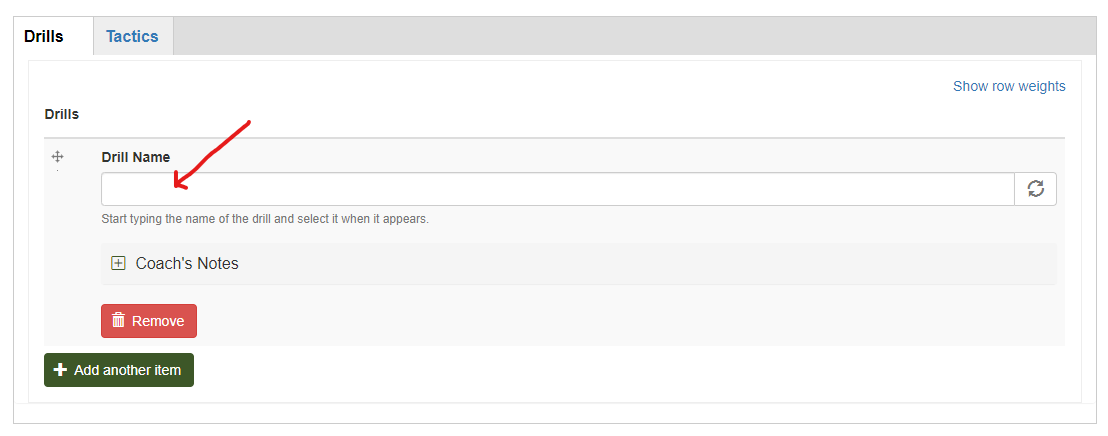The height and width of the screenshot is (436, 1108).
Task: Focus the Drill Name text field
Action: click(x=558, y=189)
